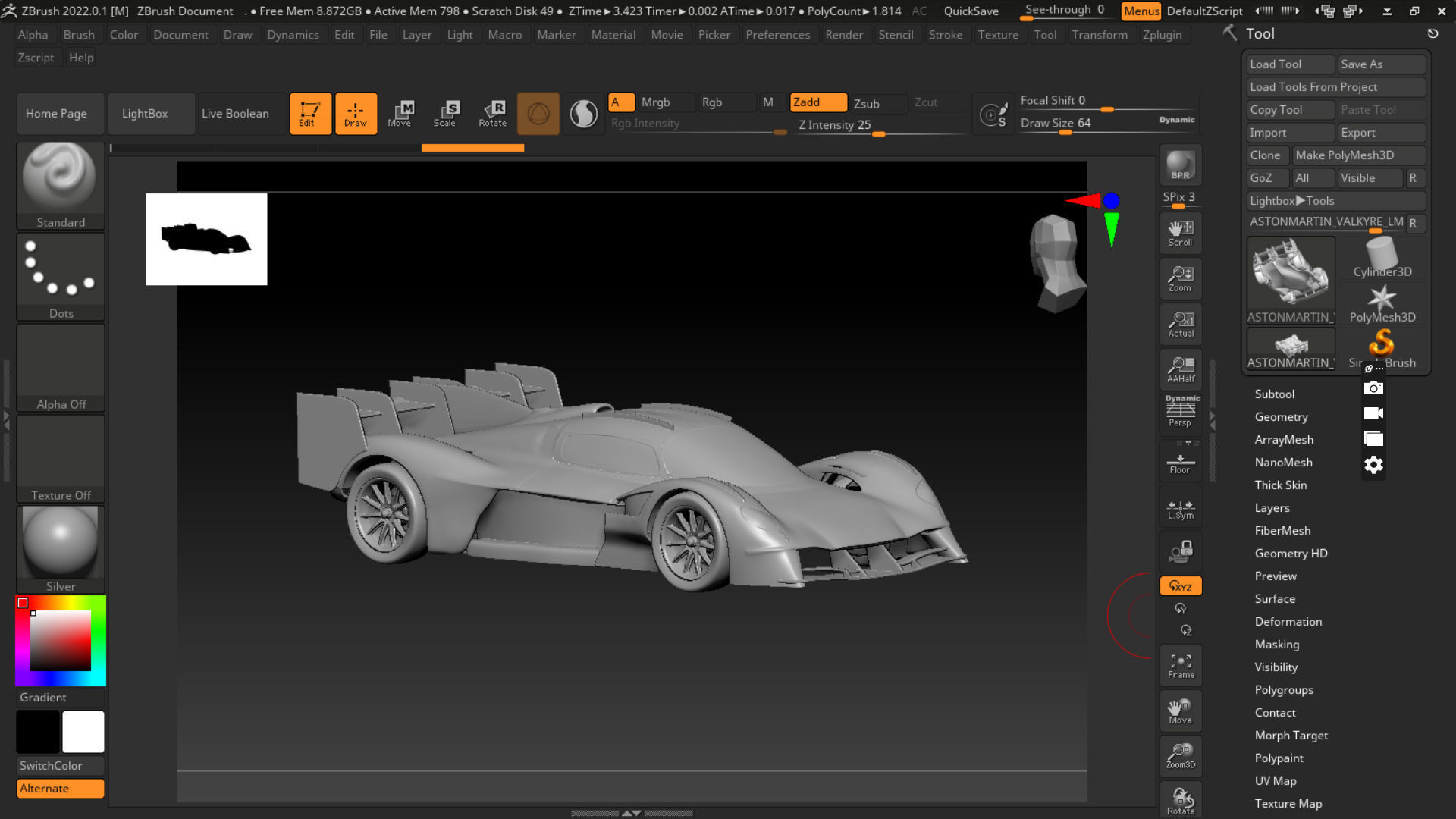The height and width of the screenshot is (819, 1456).
Task: Click the AAHalf icon
Action: pyautogui.click(x=1181, y=369)
